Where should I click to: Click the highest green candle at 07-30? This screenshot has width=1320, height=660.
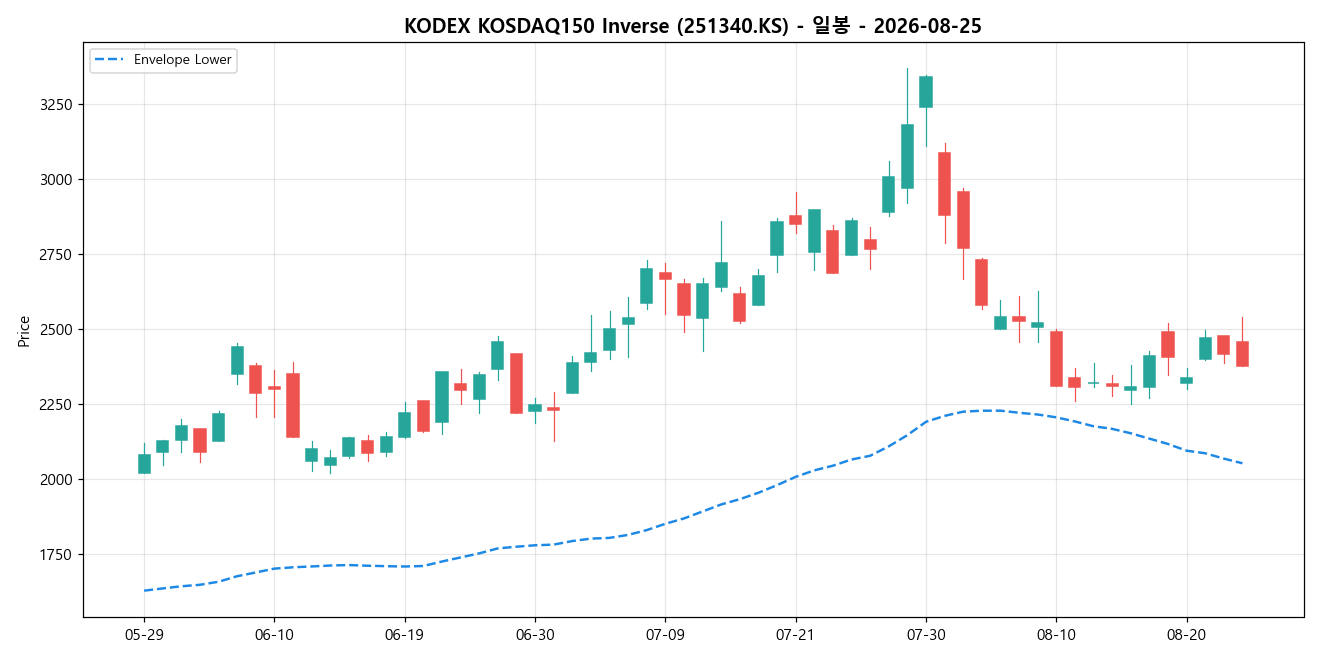click(925, 91)
